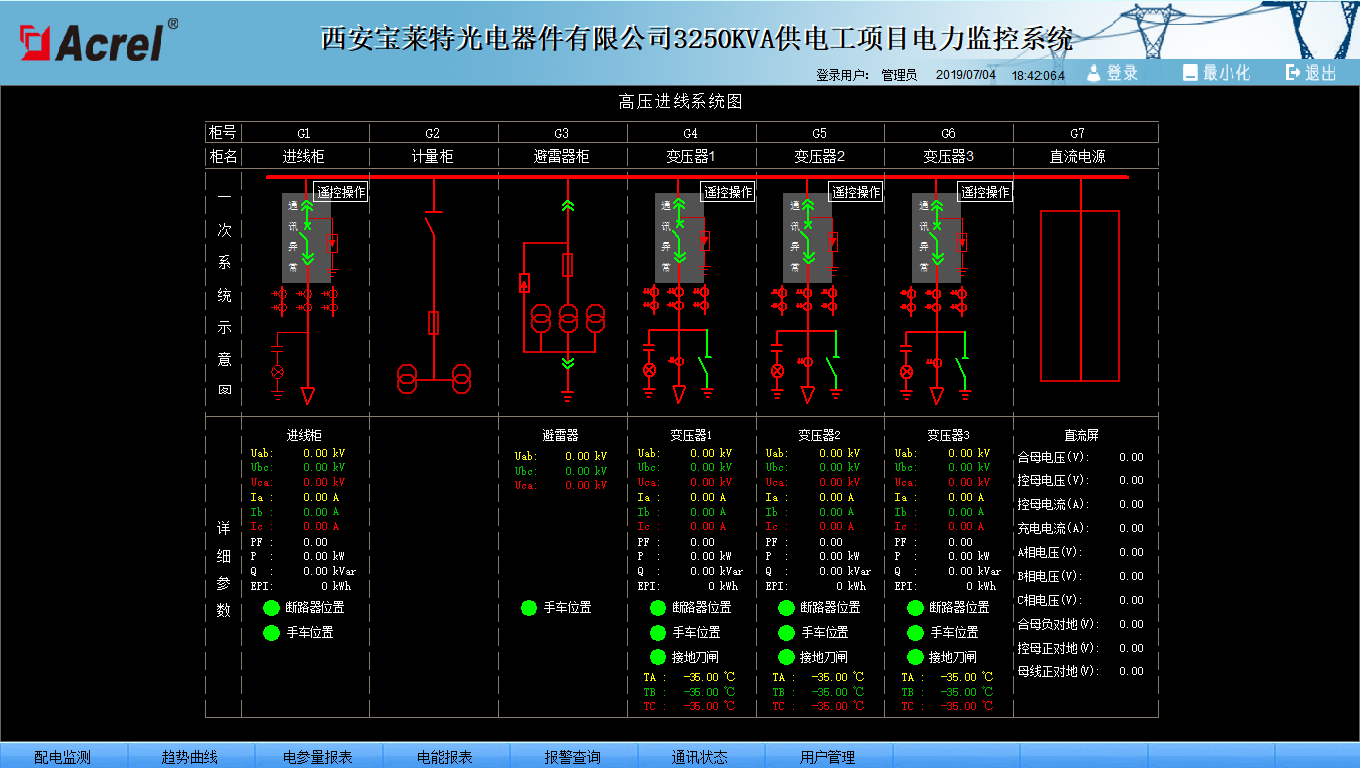Click G5 变压器2 green grounding switch symbol

click(835, 360)
